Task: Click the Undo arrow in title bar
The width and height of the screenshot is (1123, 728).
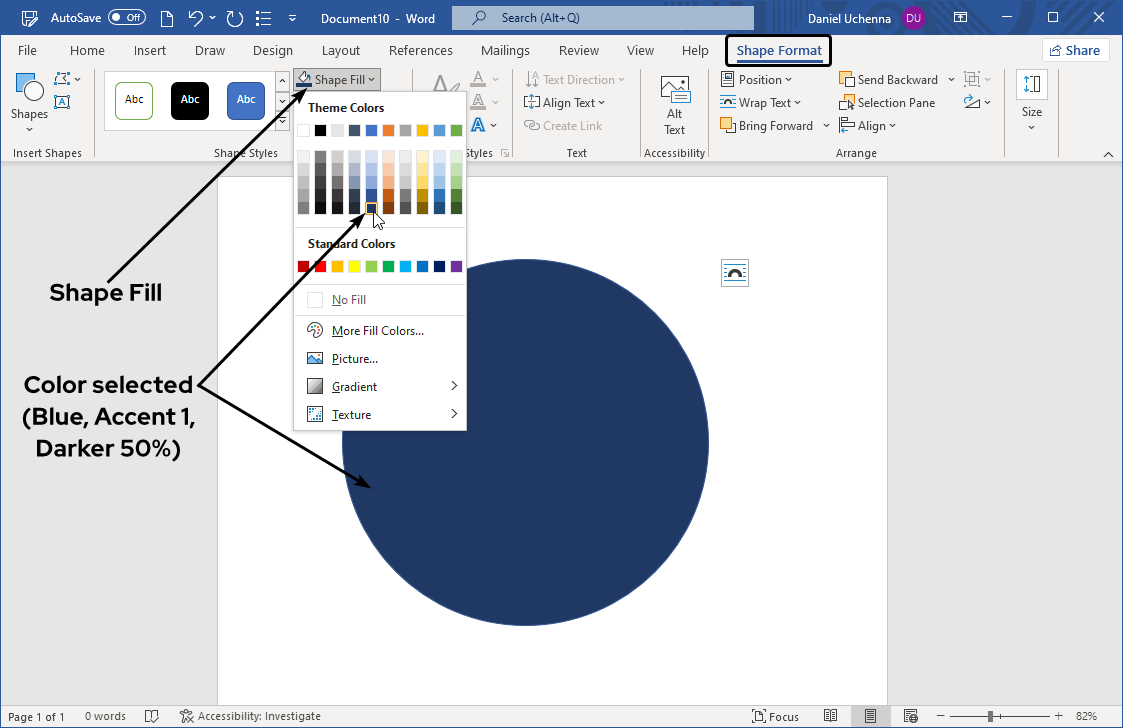Action: pos(197,18)
